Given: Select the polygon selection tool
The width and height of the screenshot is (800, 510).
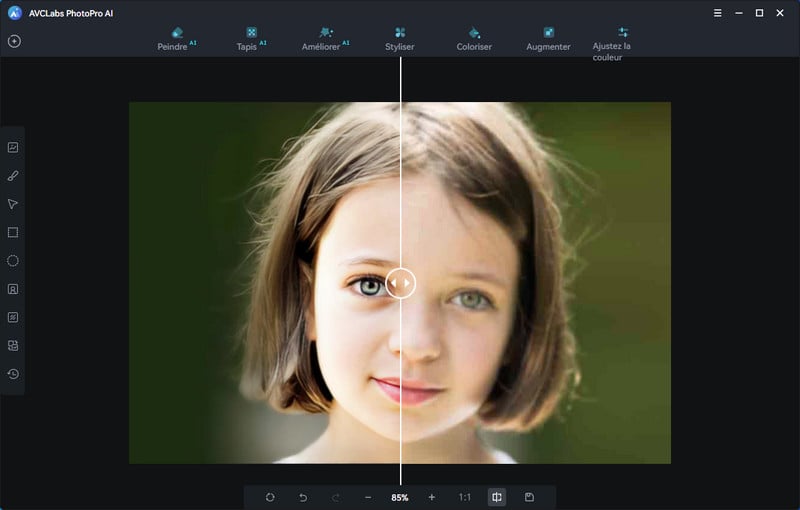Looking at the screenshot, I should click(x=13, y=204).
